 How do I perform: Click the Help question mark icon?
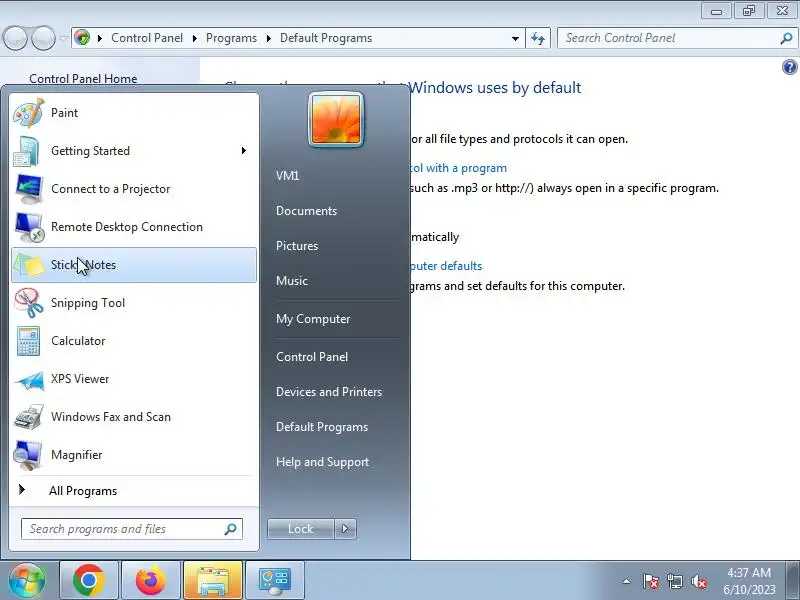789,67
